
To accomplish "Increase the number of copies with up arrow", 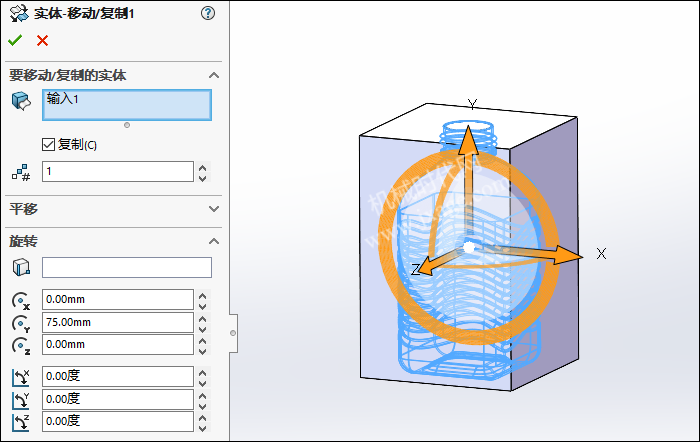I will click(x=203, y=167).
